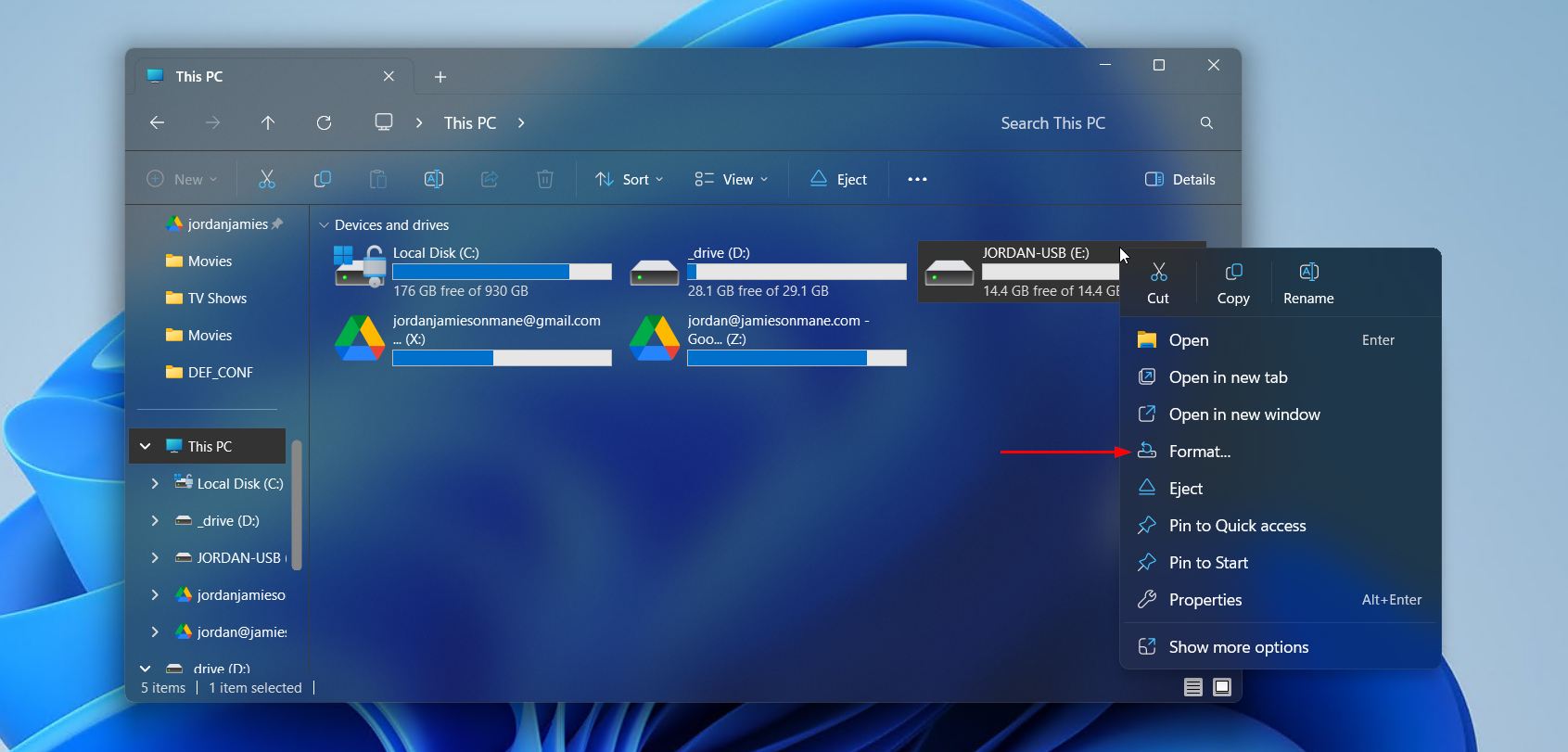Go forward with the right arrow
Image resolution: width=1568 pixels, height=752 pixels.
point(213,122)
